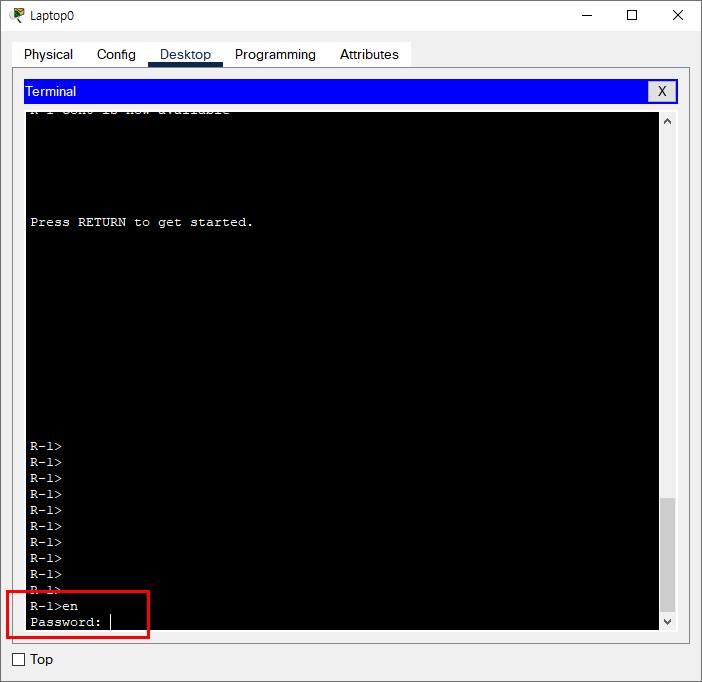Click the terminal scrollbar up arrow
Viewport: 702px width, 682px height.
667,121
